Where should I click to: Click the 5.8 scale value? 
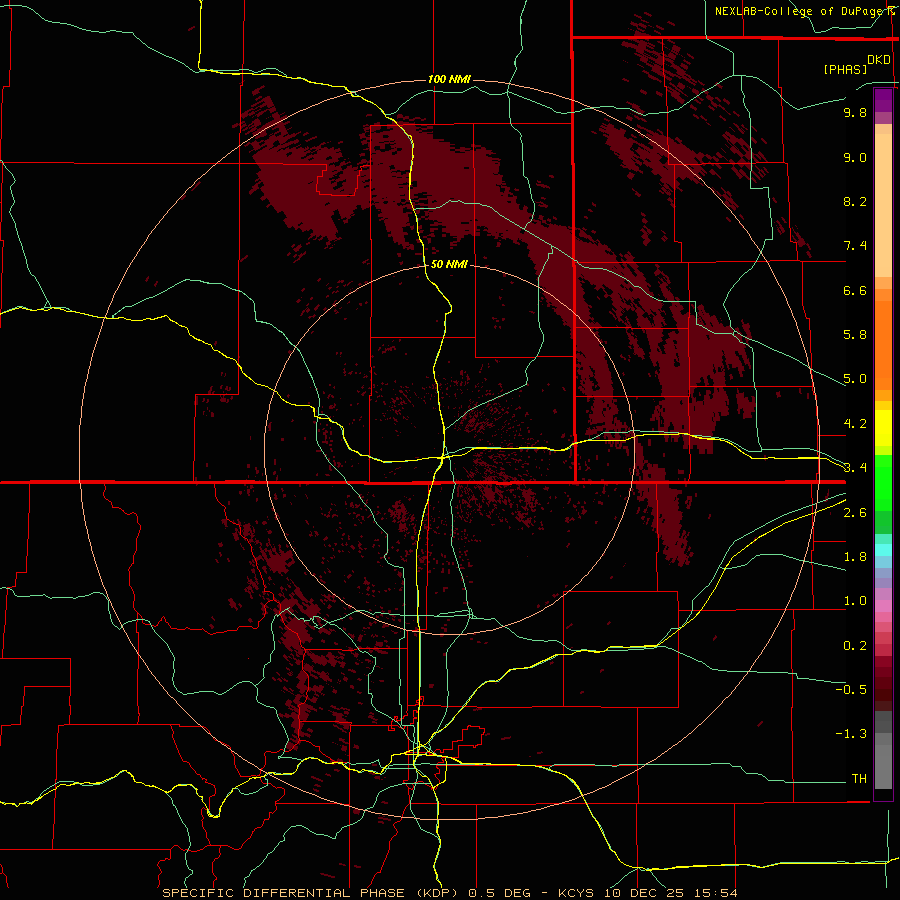point(855,335)
